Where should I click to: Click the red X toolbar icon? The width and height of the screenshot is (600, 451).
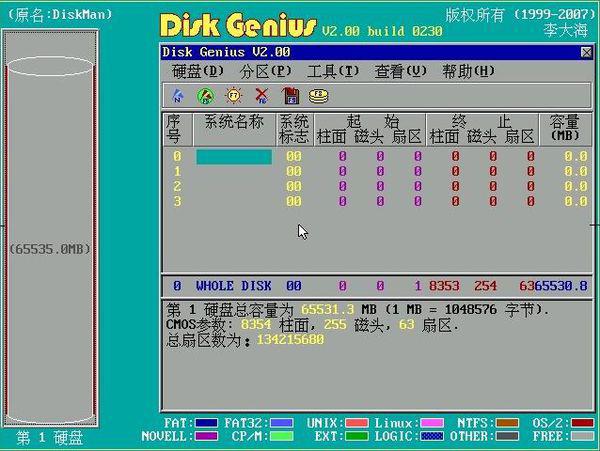point(262,96)
